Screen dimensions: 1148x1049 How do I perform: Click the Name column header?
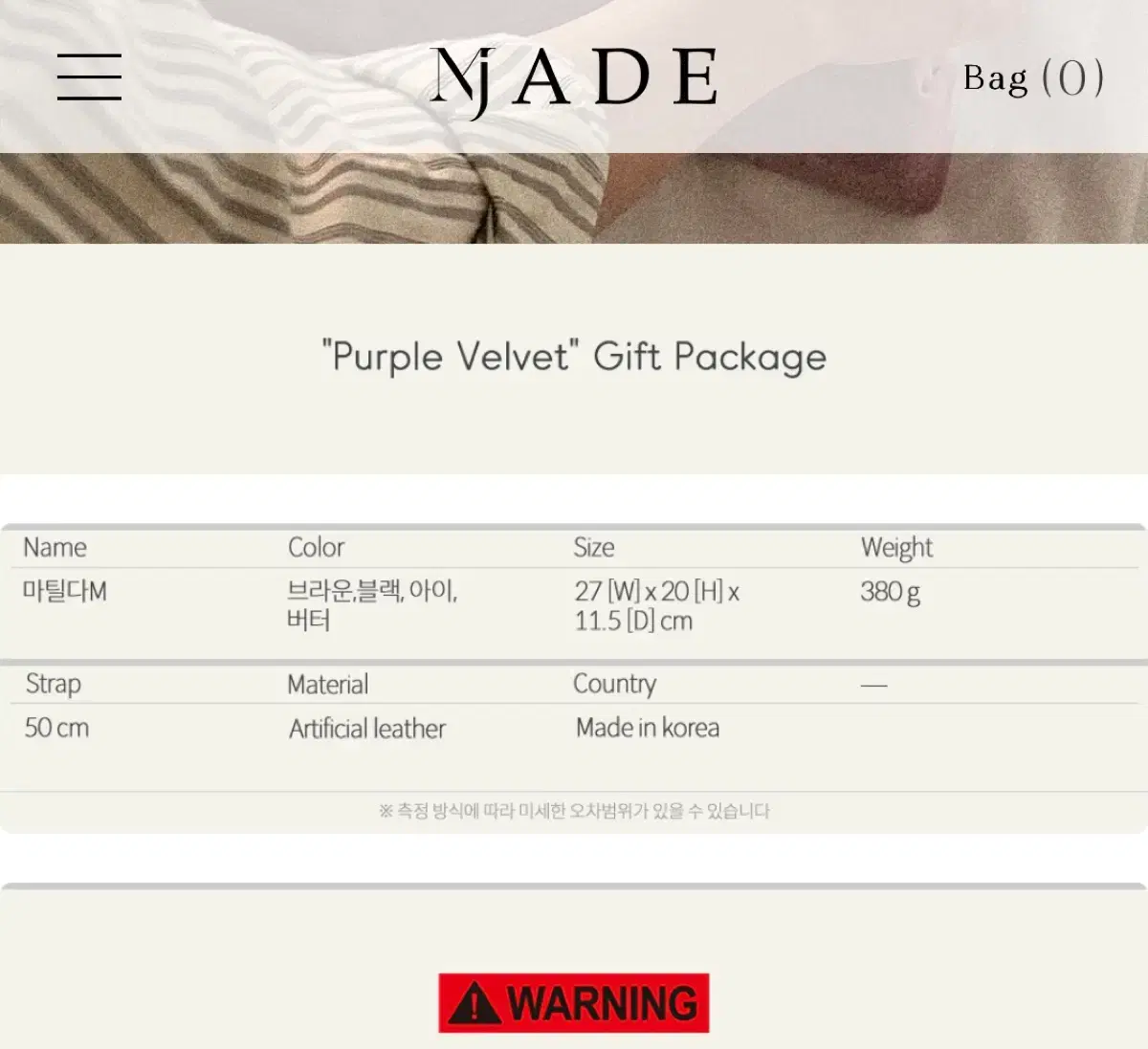click(x=55, y=547)
